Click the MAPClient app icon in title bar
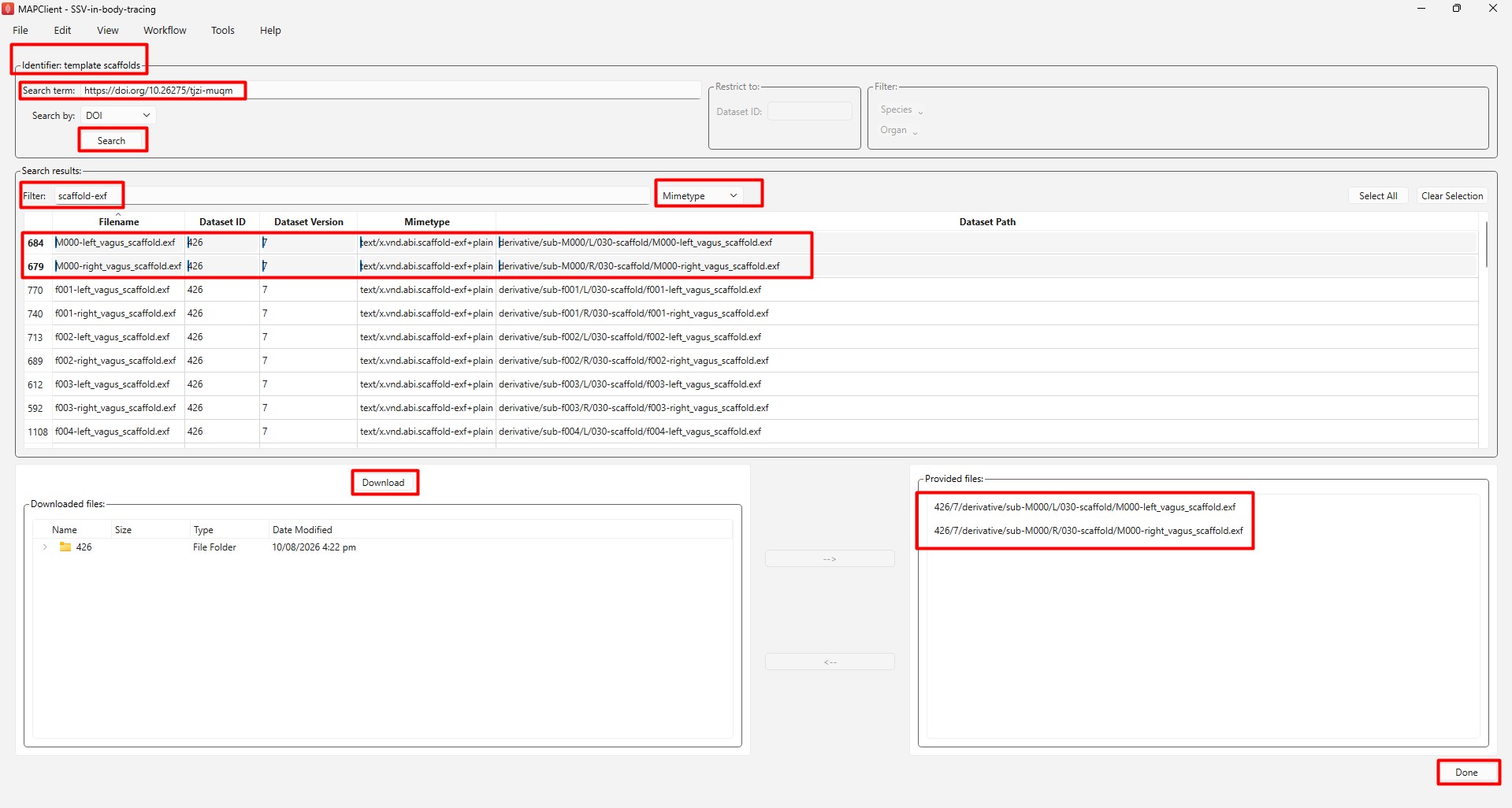This screenshot has width=1512, height=808. pos(8,9)
